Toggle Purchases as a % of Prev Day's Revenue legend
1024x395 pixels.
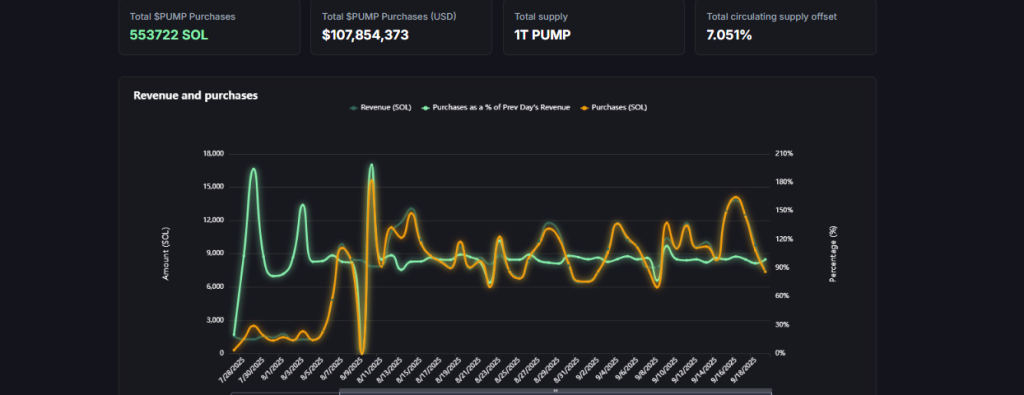coord(497,107)
